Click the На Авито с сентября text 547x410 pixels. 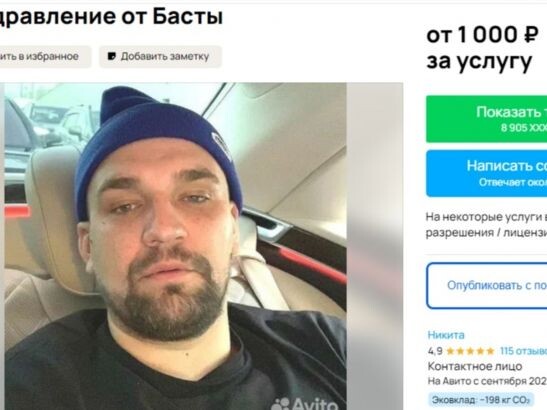(487, 381)
